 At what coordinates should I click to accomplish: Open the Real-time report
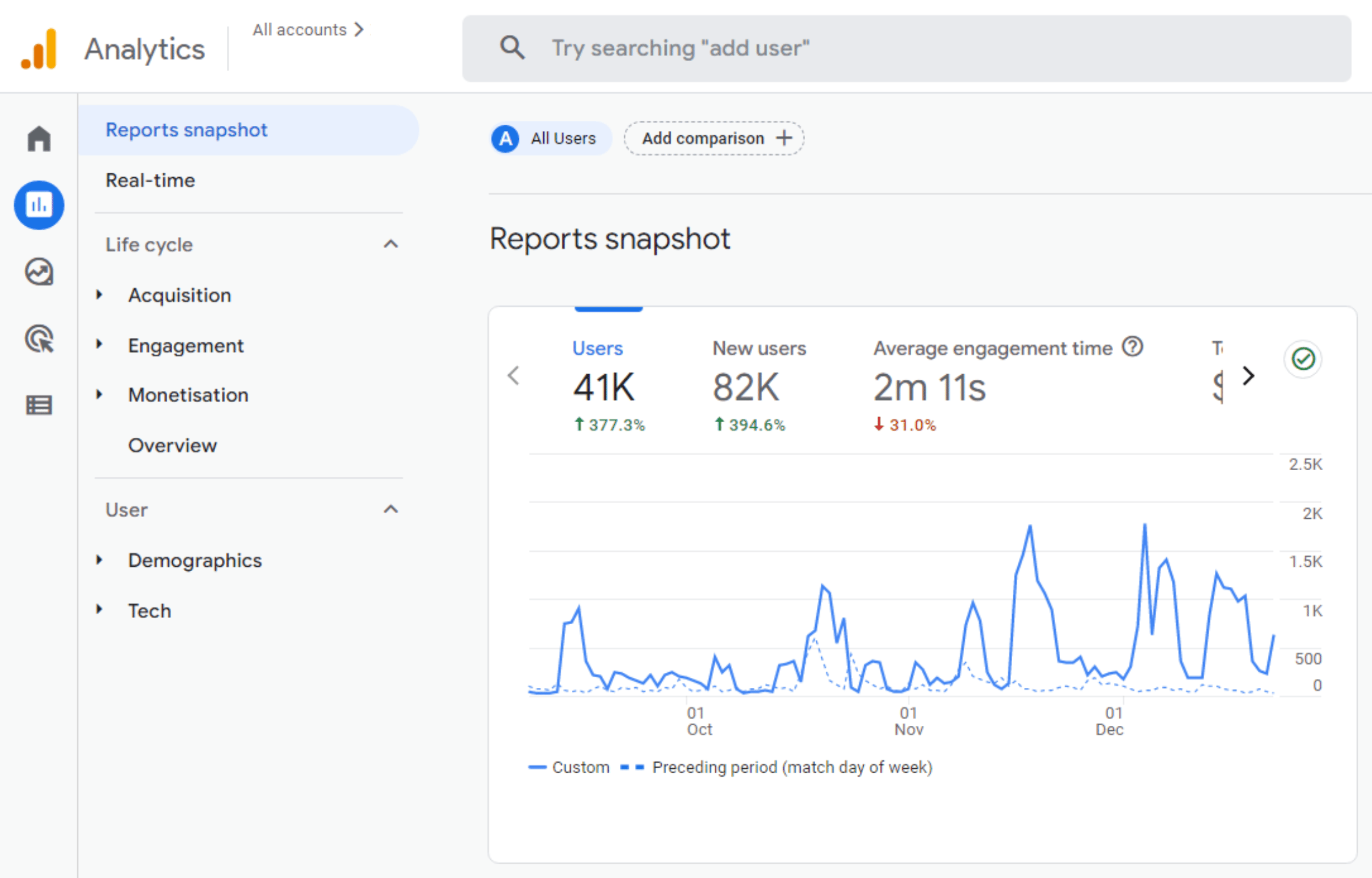150,180
